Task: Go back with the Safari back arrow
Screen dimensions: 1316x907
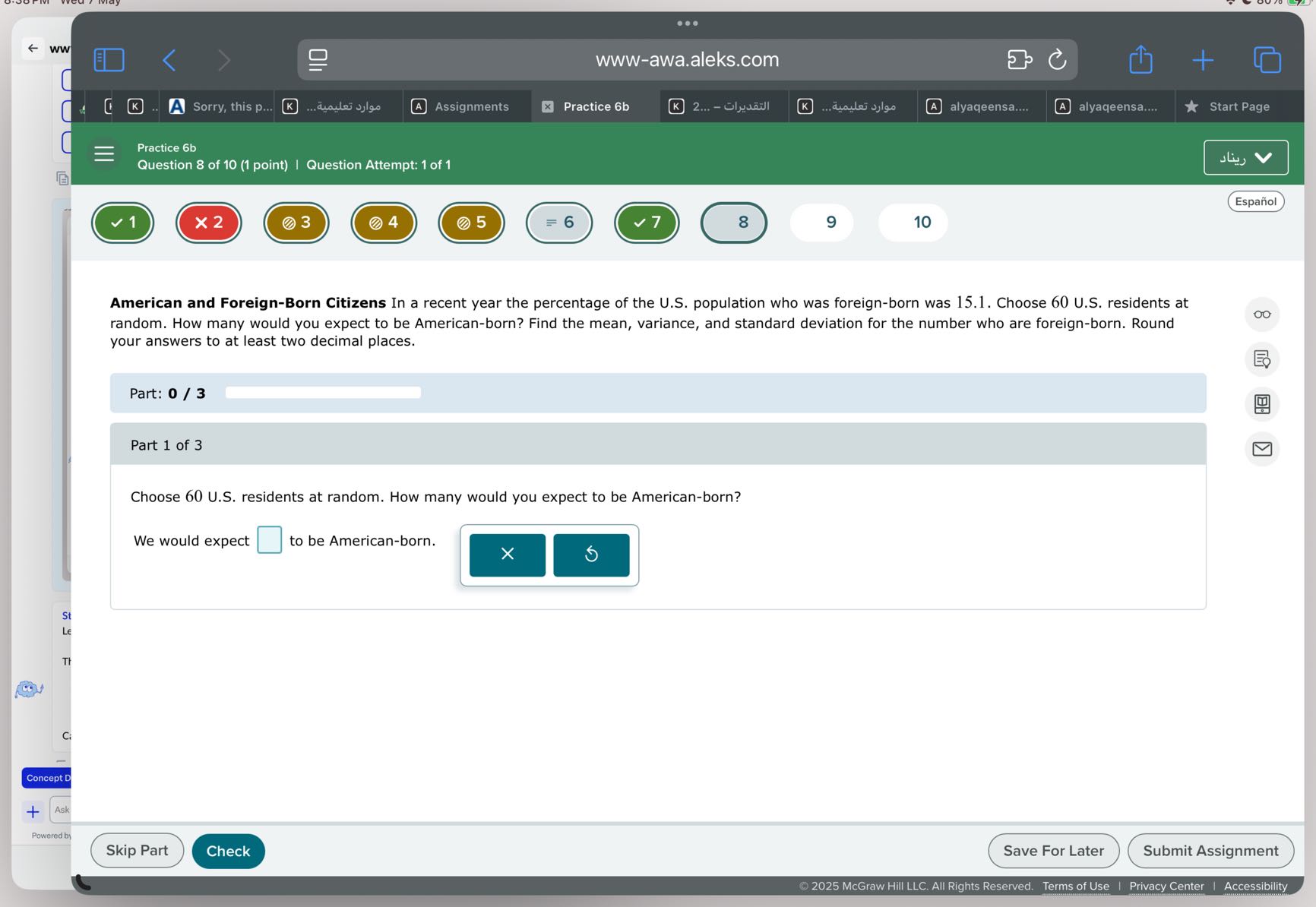Action: point(169,60)
